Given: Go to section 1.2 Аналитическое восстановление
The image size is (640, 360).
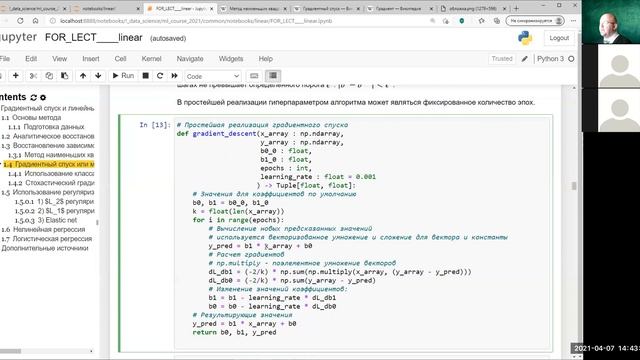Looking at the screenshot, I should [x=48, y=136].
